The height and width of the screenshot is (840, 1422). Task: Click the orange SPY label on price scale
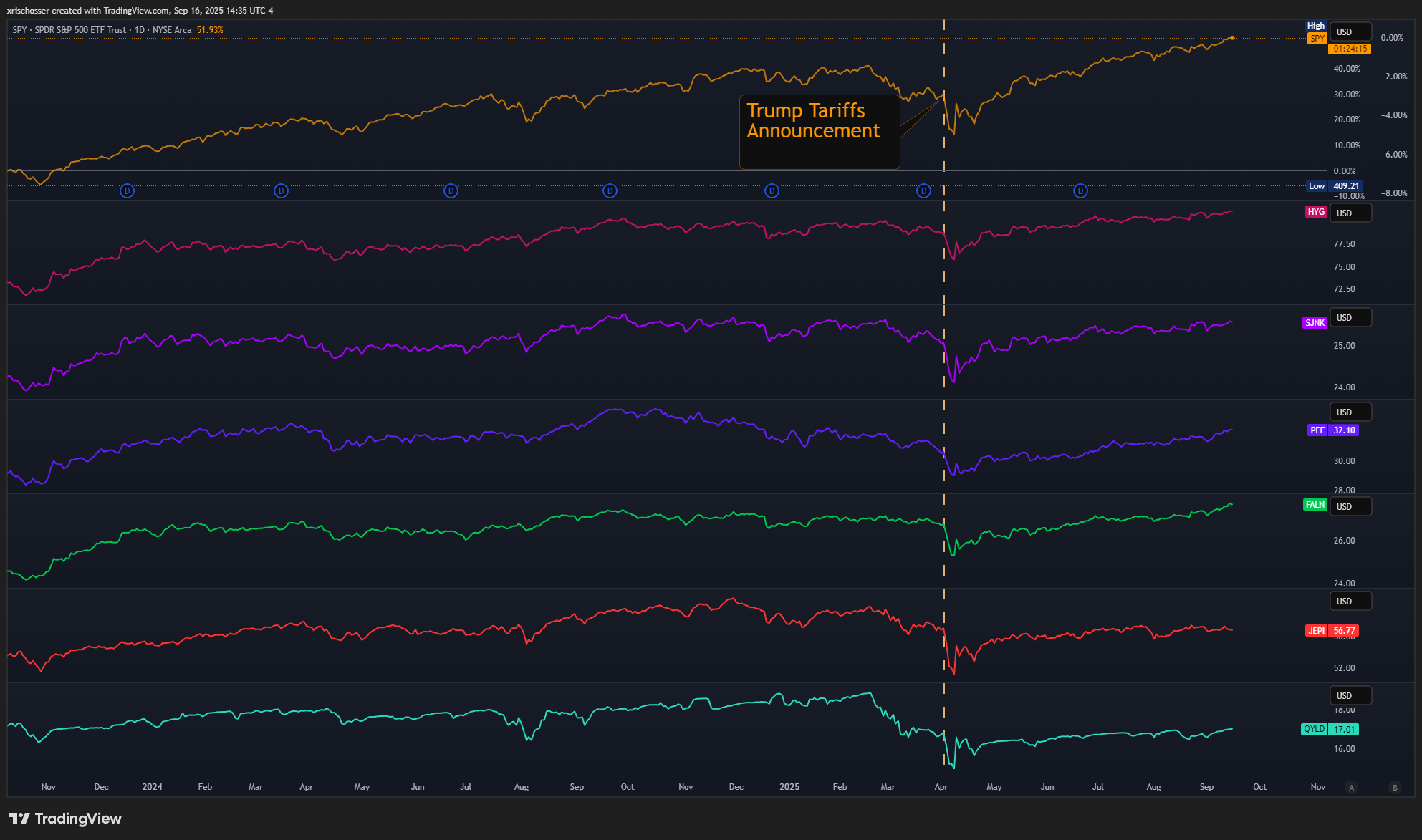pos(1317,39)
